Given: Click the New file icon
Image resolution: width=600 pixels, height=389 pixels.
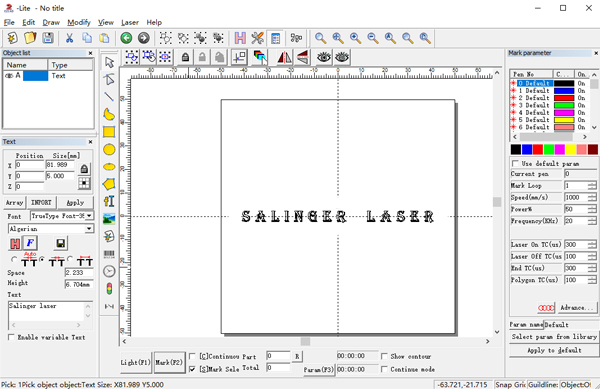Looking at the screenshot, I should point(12,38).
